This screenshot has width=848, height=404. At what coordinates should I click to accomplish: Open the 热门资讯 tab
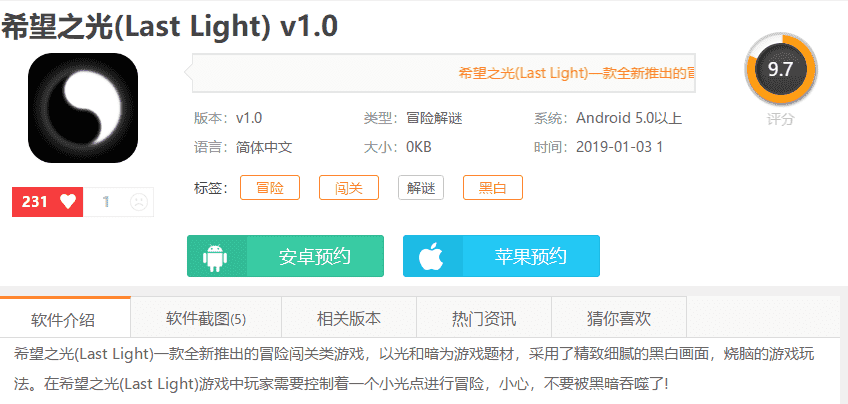coord(484,319)
